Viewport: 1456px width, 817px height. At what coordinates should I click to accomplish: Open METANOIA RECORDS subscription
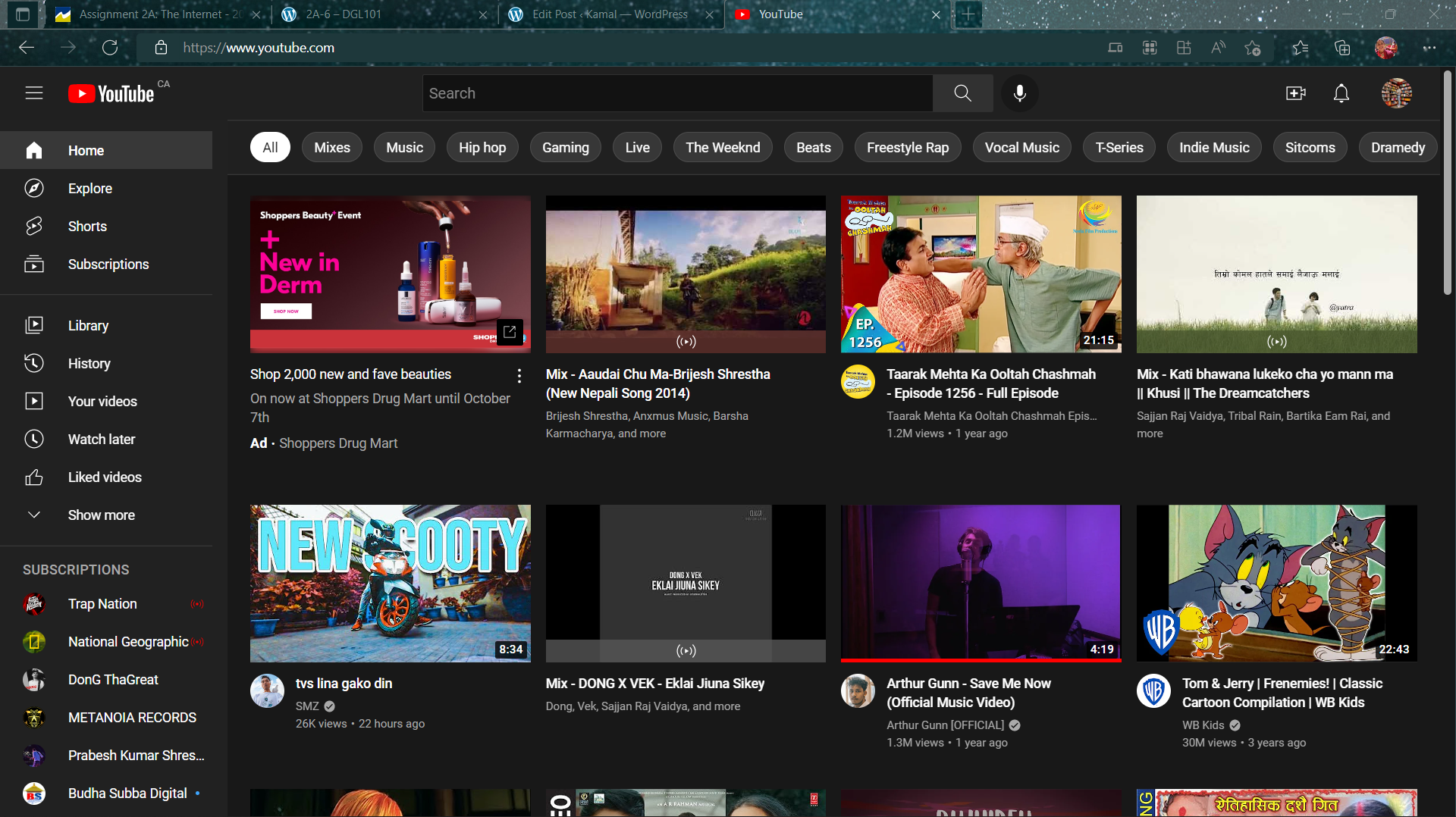106,718
